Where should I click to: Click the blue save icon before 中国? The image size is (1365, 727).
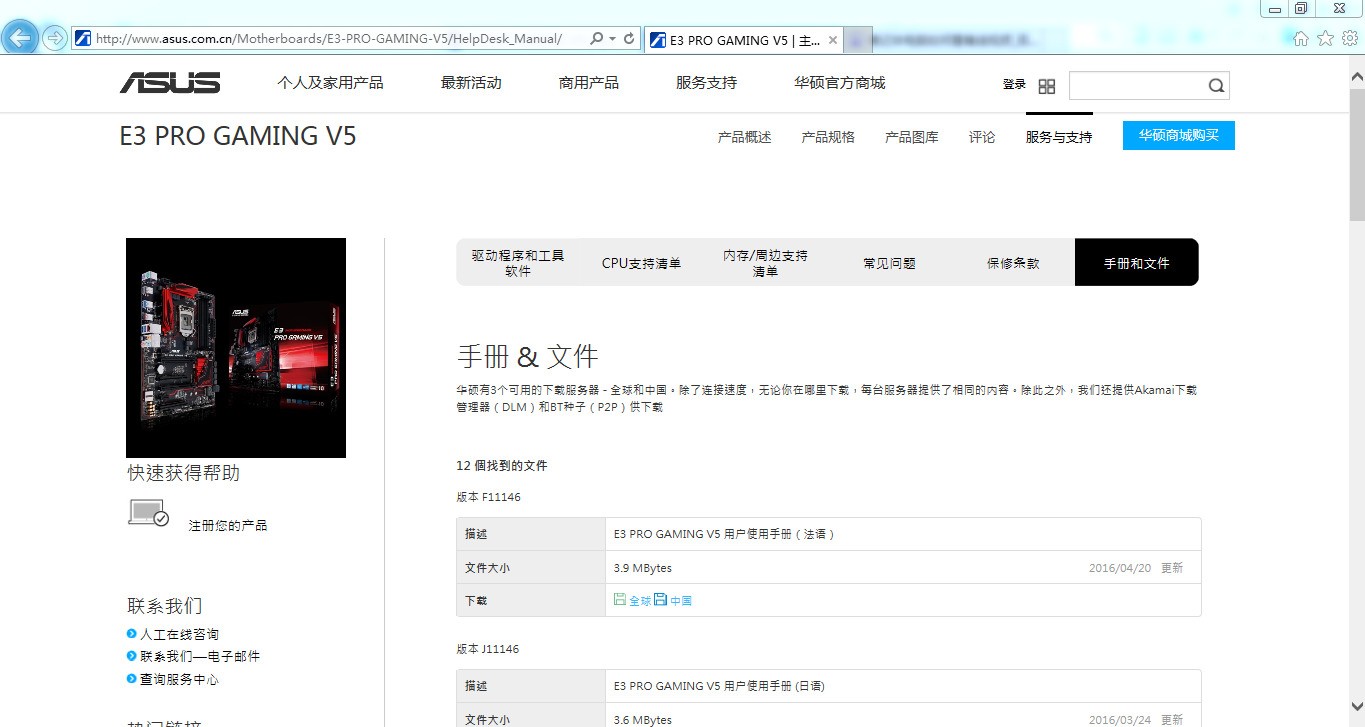(660, 599)
